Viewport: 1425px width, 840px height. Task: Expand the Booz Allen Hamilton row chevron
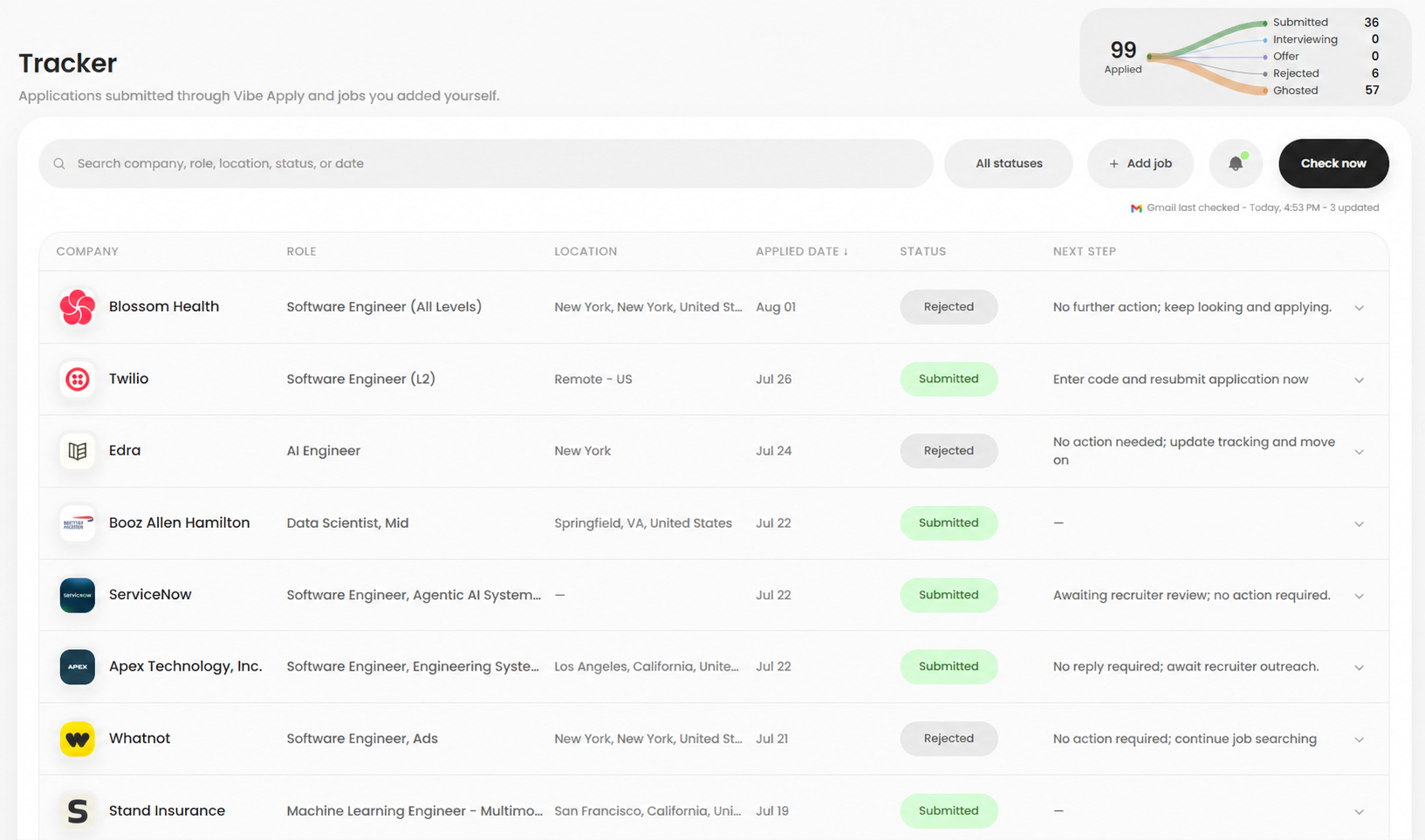click(1359, 524)
